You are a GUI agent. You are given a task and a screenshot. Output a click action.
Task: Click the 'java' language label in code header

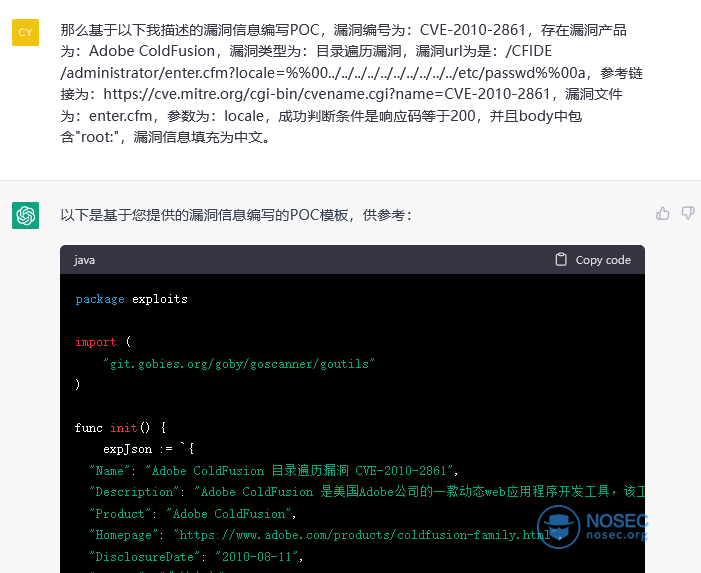pyautogui.click(x=84, y=260)
